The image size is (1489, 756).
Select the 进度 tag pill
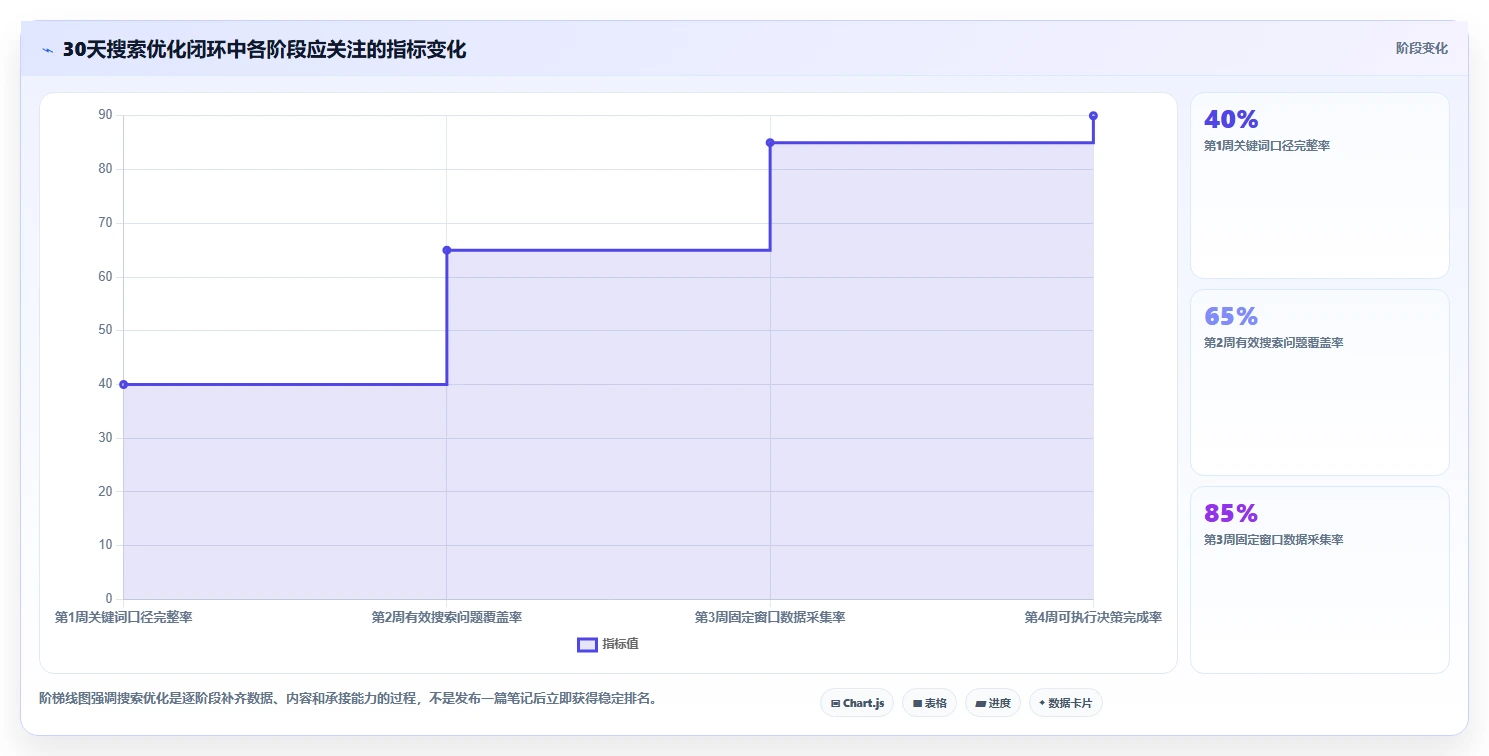click(993, 703)
